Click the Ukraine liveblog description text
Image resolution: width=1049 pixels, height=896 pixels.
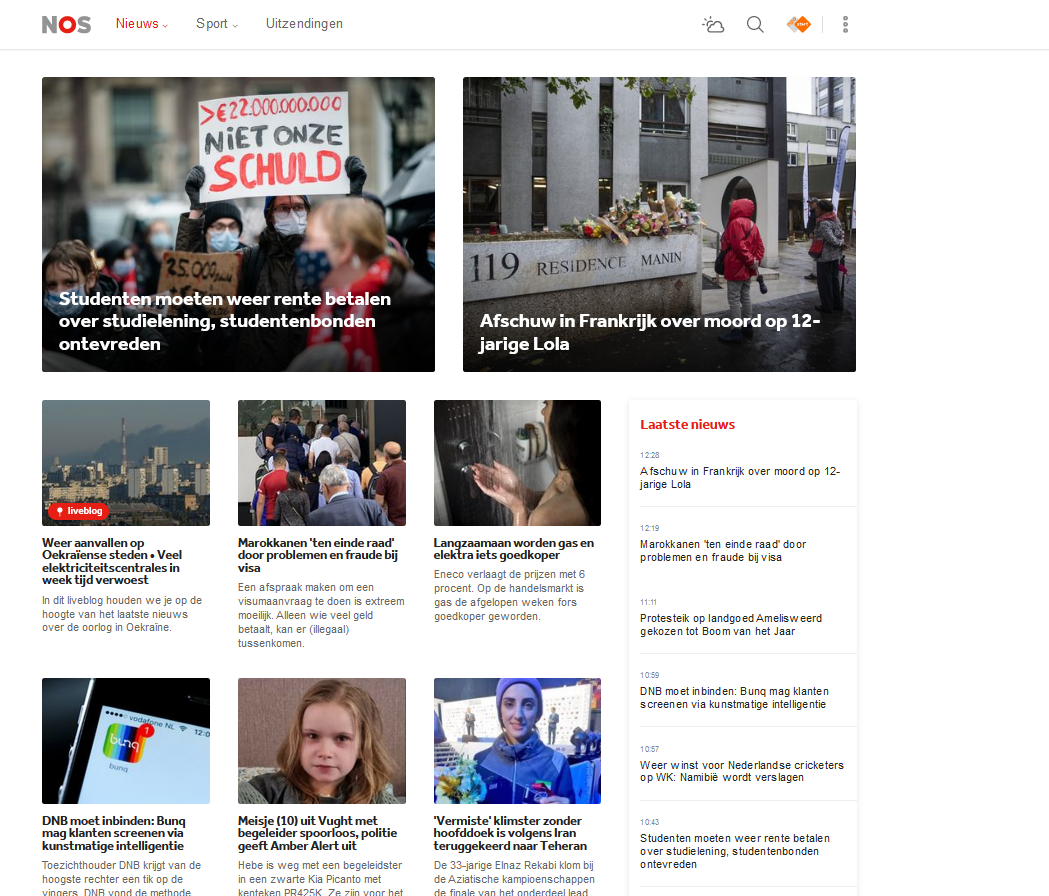(122, 614)
